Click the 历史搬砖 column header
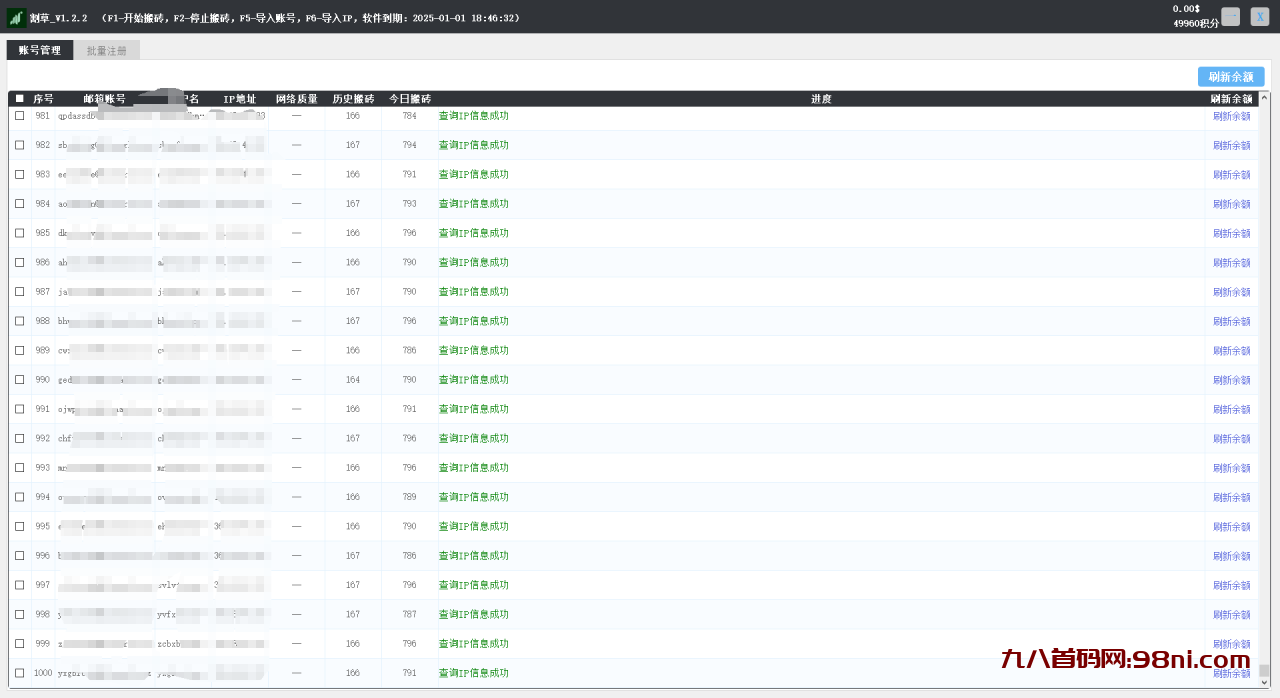1280x698 pixels. pyautogui.click(x=353, y=99)
